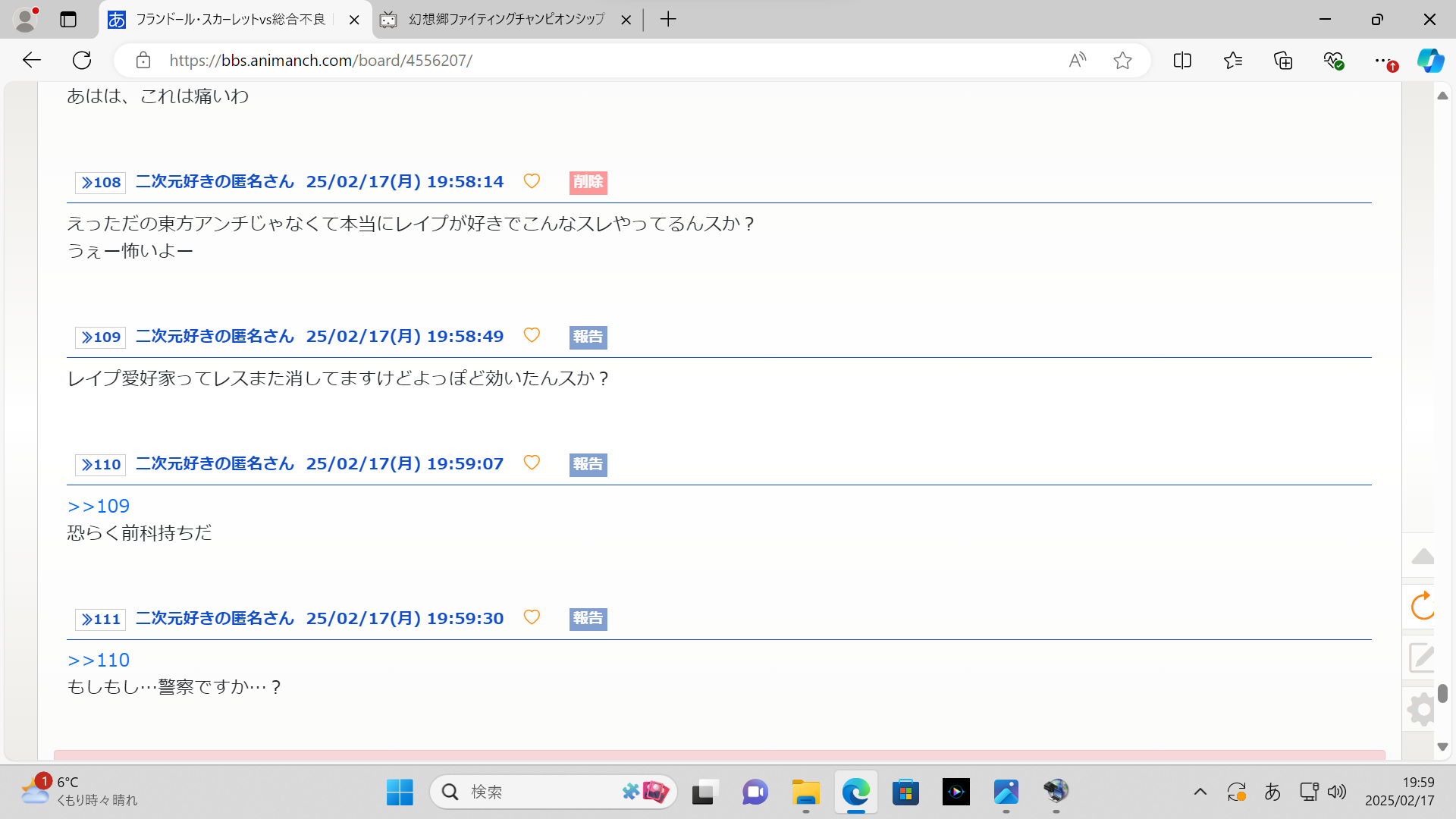Expand hidden system tray icons chevron

[x=1200, y=792]
